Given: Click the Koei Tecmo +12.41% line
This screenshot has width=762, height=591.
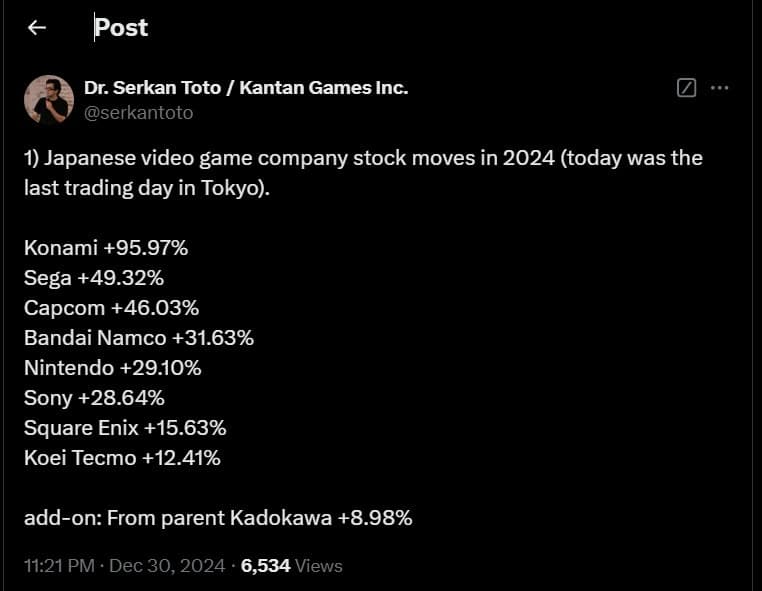Looking at the screenshot, I should tap(122, 458).
